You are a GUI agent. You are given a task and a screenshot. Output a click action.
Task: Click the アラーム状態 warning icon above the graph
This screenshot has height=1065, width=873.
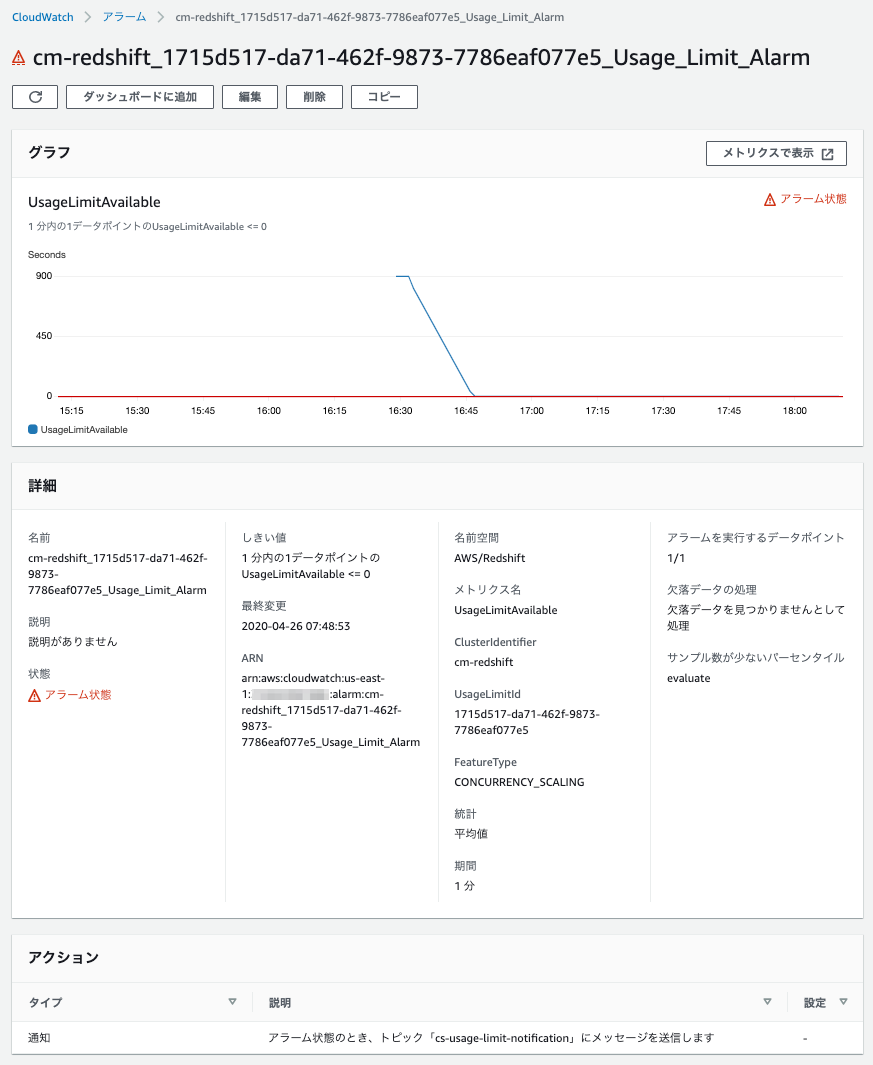coord(768,198)
